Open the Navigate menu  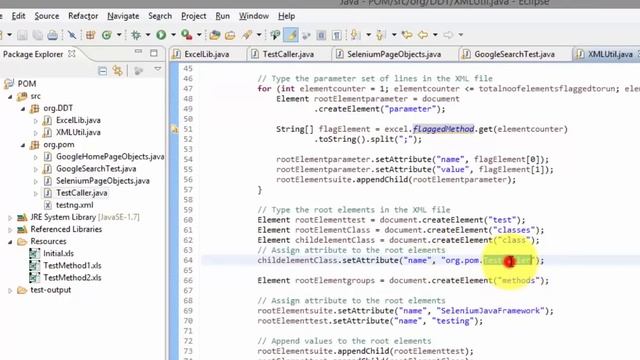123,16
